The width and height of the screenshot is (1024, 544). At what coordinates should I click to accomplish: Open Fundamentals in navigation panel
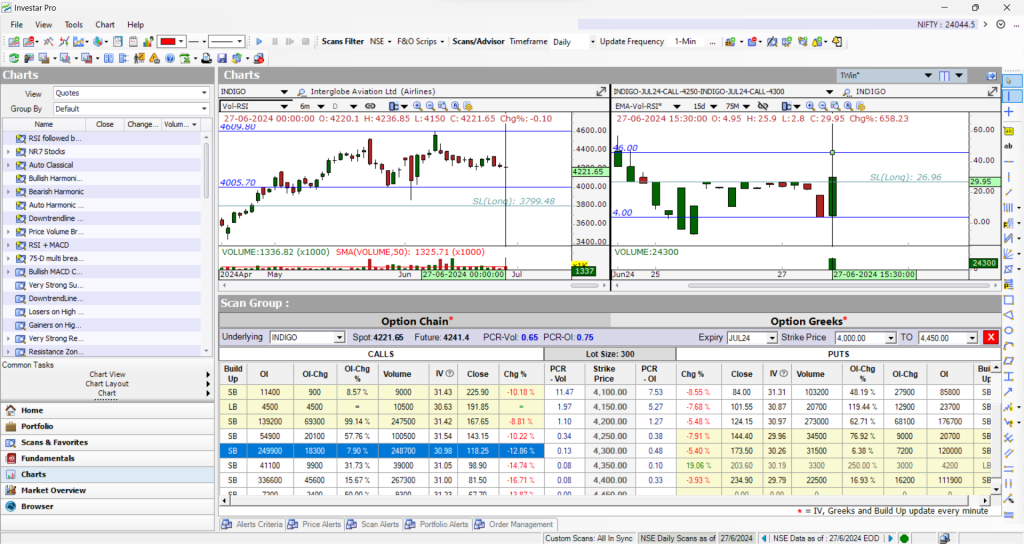tap(107, 458)
